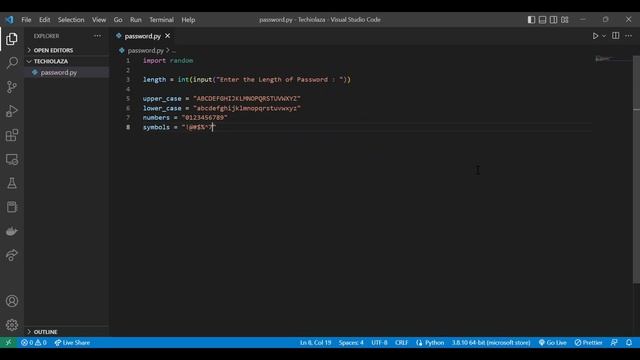
Task: Change the UTF-8 encoding
Action: (379, 342)
